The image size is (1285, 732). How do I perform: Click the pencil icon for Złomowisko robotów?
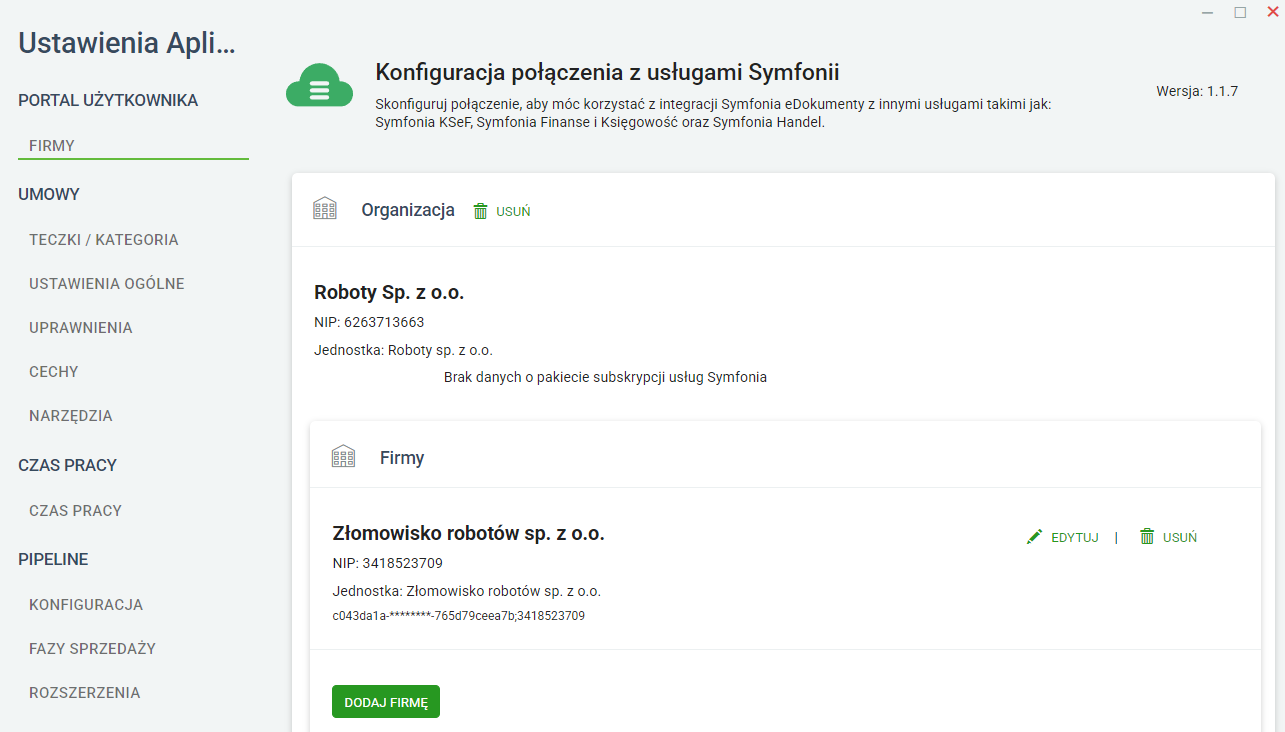[1034, 537]
